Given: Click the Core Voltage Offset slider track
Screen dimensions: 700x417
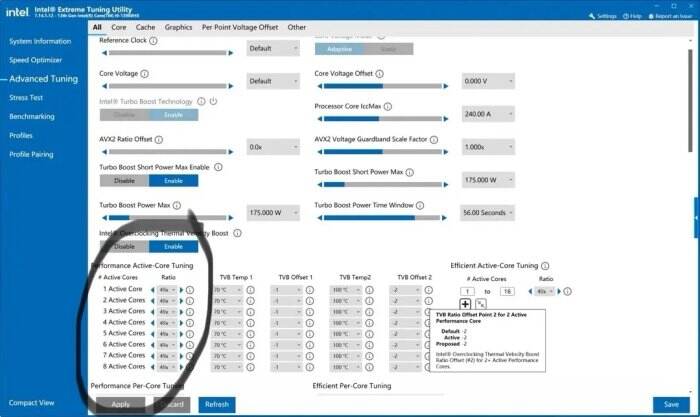Looking at the screenshot, I should (x=382, y=86).
